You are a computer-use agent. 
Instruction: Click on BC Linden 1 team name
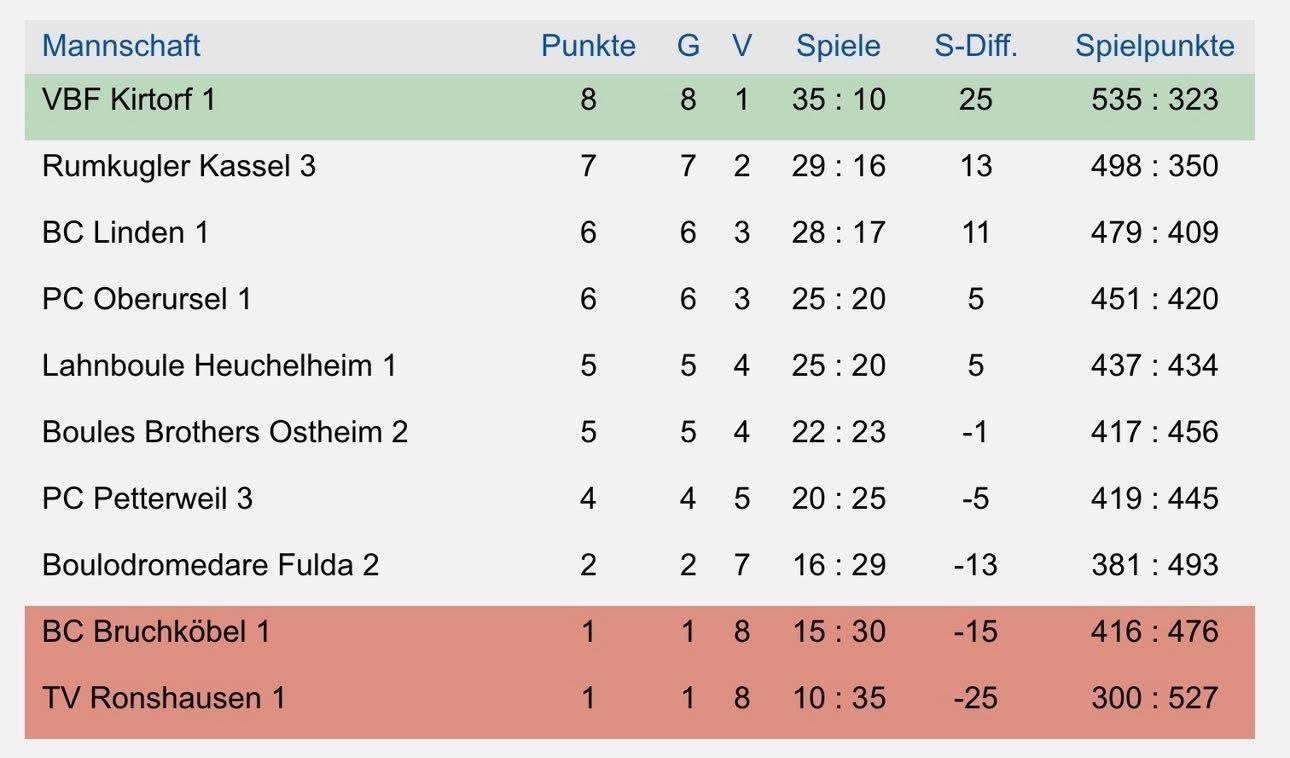coord(125,233)
